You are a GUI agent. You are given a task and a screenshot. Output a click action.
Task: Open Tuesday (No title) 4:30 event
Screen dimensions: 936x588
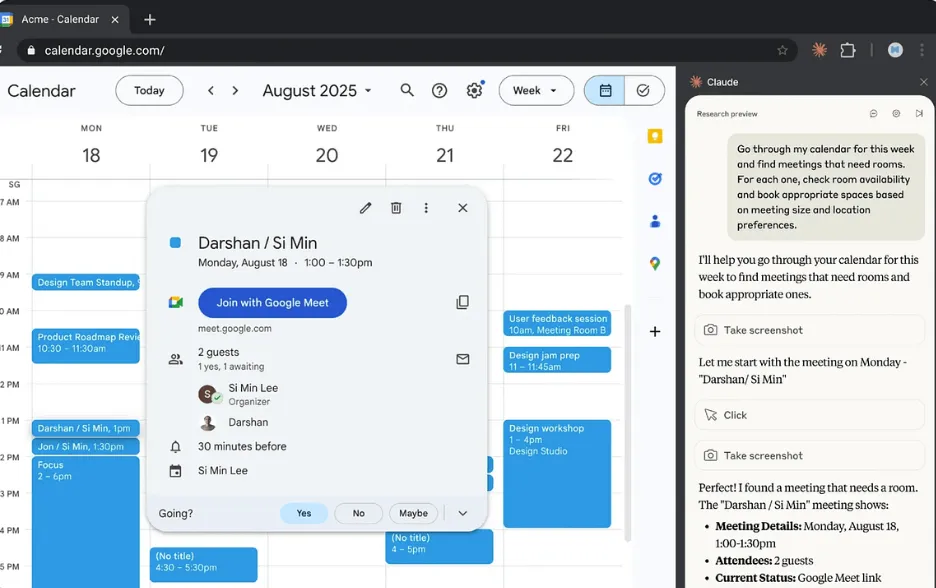[x=204, y=565]
